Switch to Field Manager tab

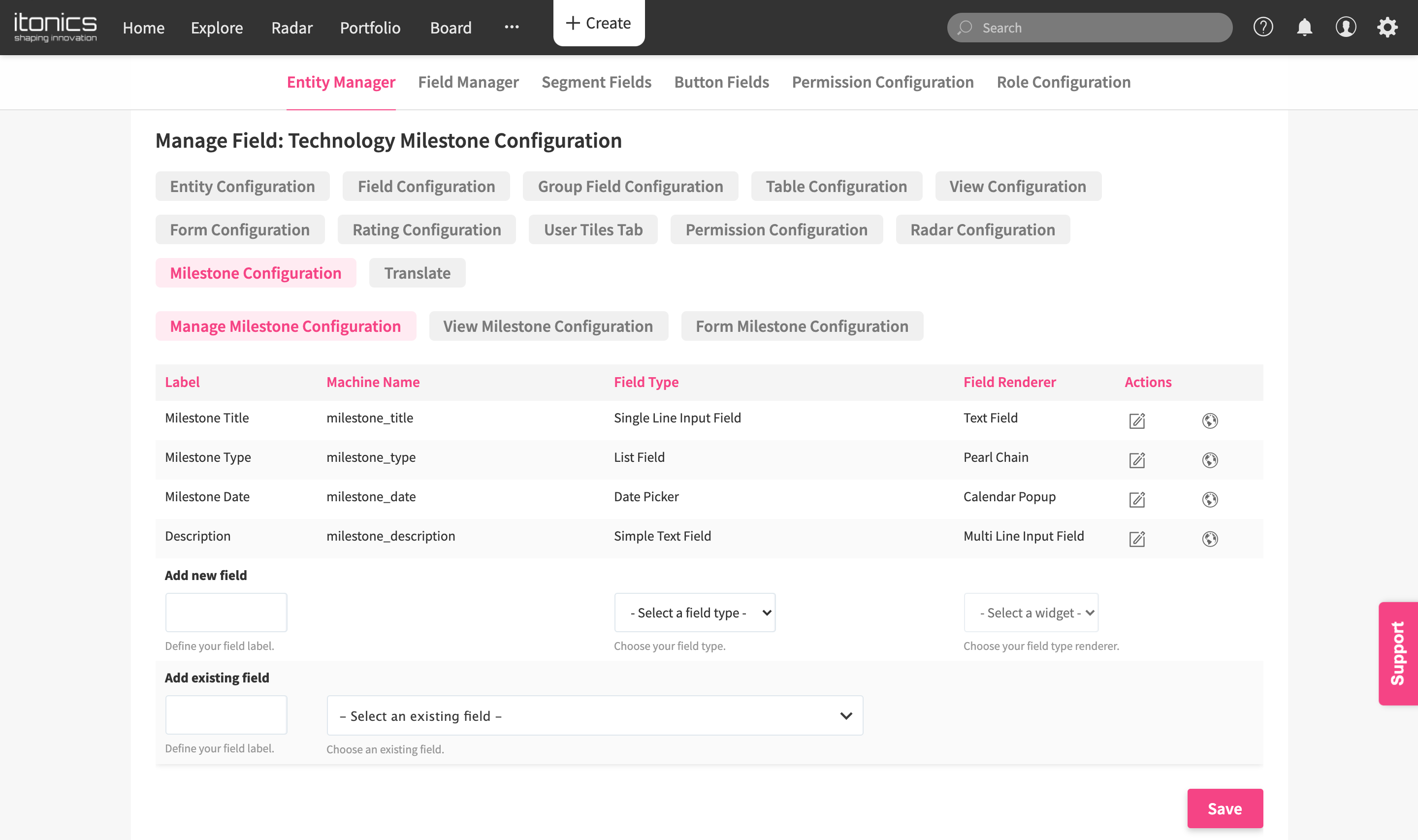tap(468, 82)
